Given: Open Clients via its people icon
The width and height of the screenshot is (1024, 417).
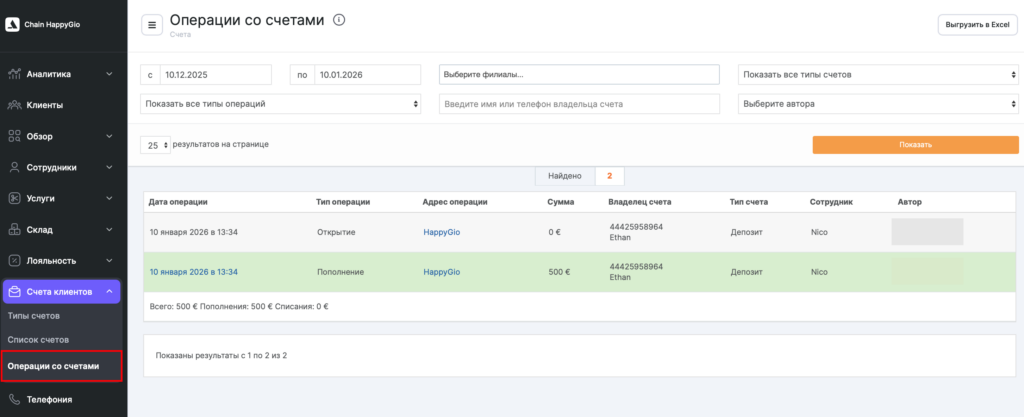Looking at the screenshot, I should [14, 105].
